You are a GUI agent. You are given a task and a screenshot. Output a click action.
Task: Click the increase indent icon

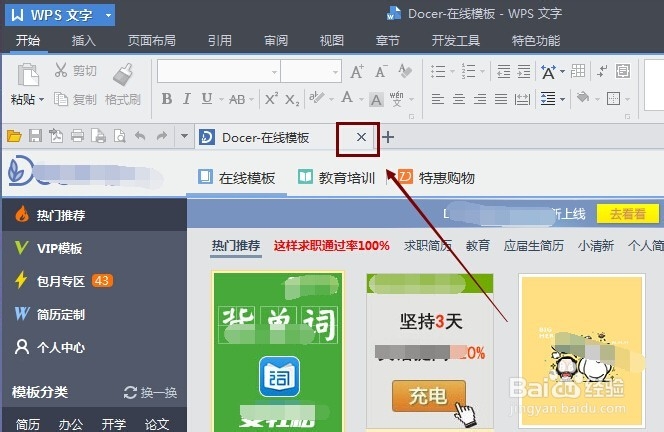524,71
